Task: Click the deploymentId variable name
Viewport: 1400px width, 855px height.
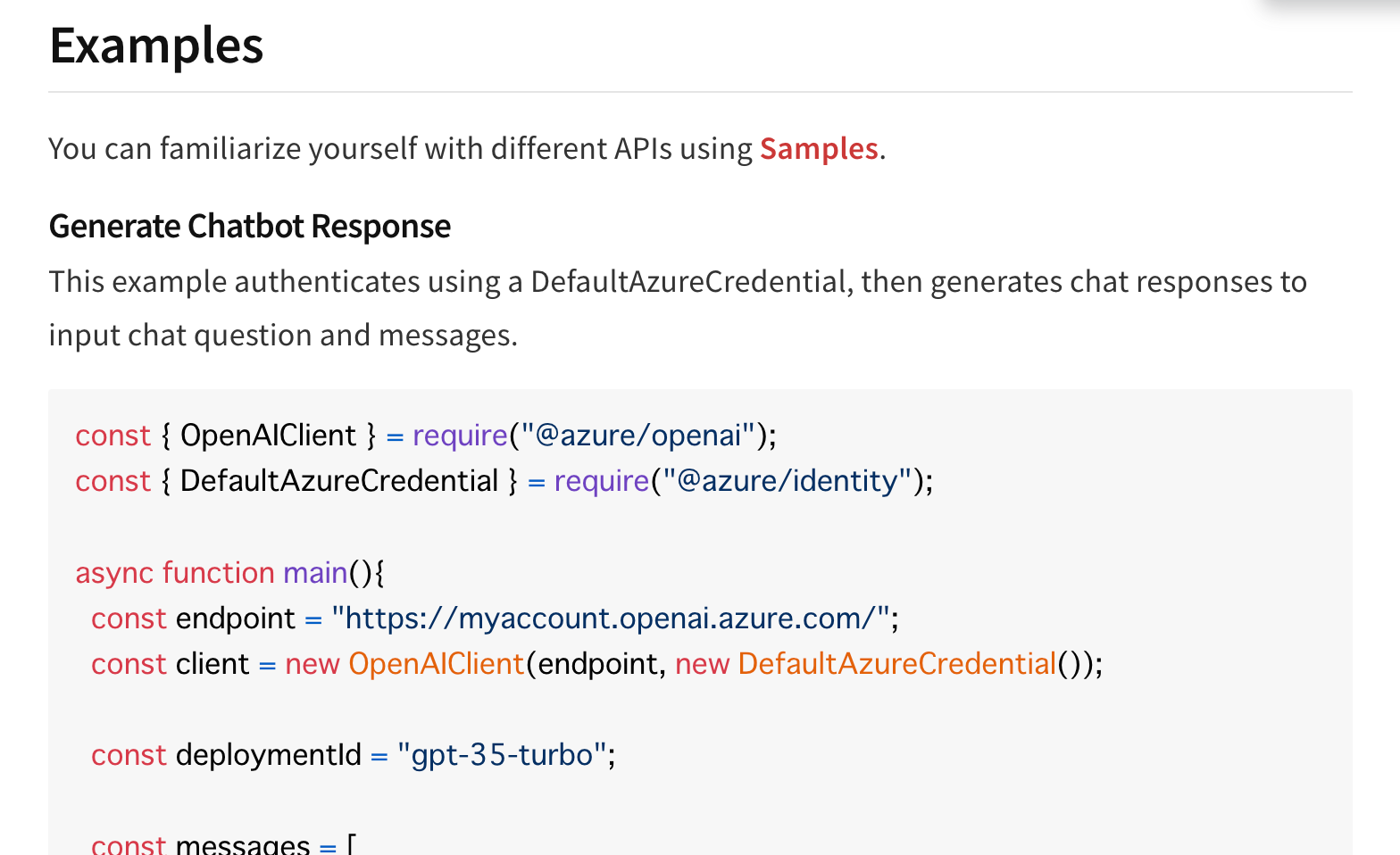Action: (x=268, y=755)
